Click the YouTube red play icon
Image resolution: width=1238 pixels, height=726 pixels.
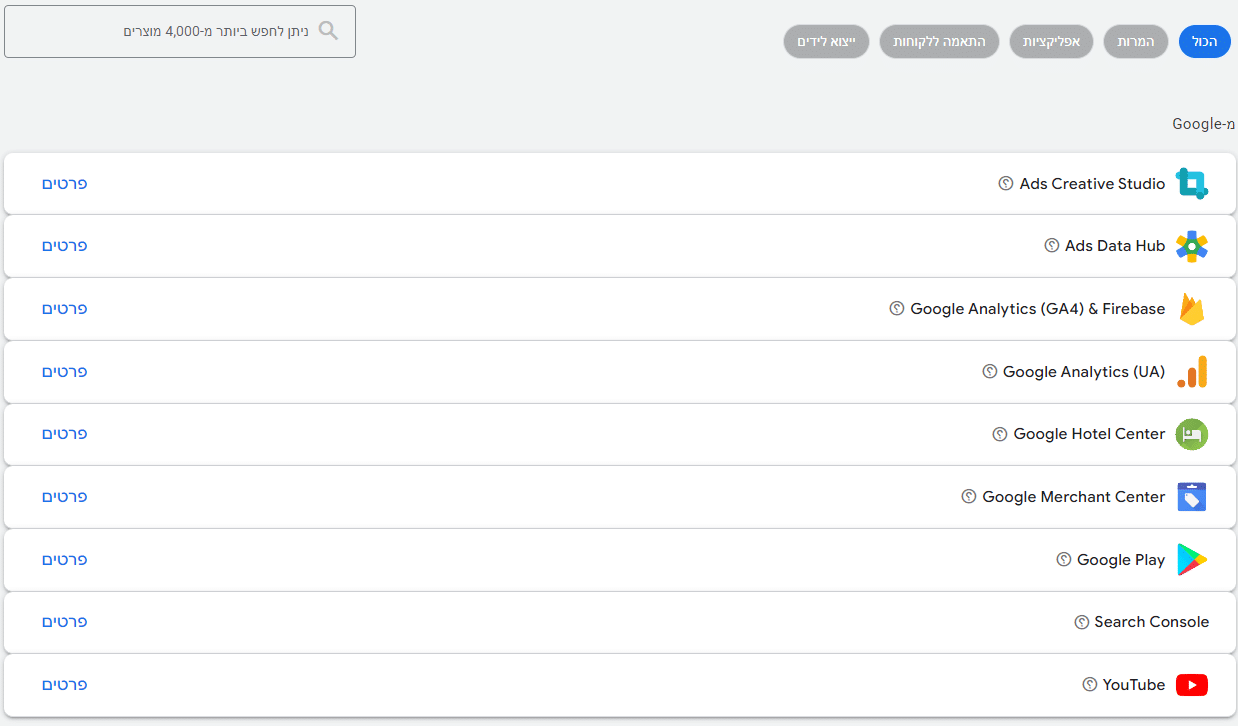click(x=1191, y=685)
